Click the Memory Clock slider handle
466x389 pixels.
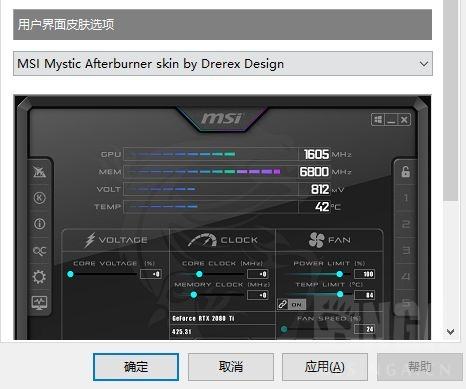[194, 295]
